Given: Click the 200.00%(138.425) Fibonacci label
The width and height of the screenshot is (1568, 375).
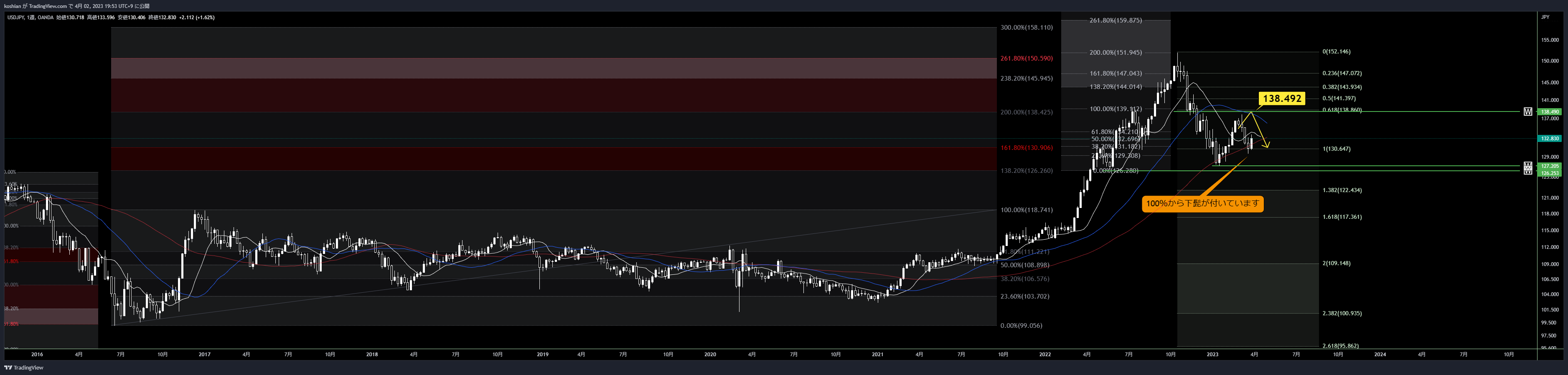Looking at the screenshot, I should tap(1026, 112).
